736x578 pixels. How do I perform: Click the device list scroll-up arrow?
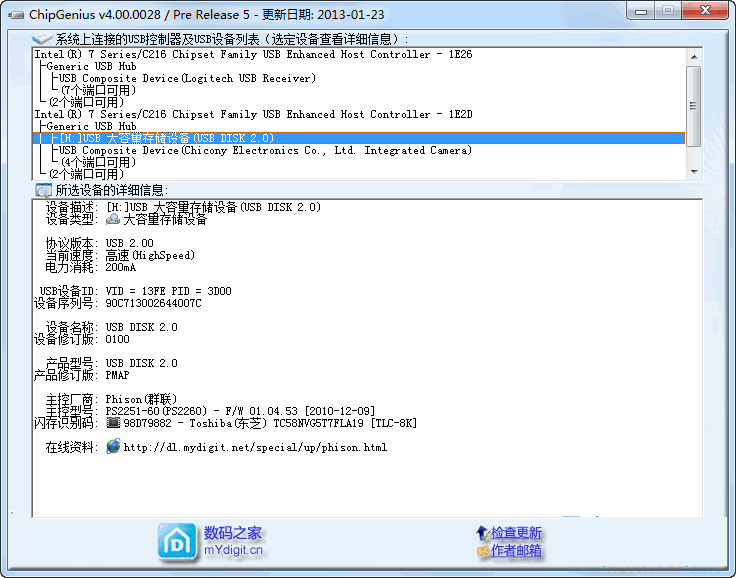click(x=694, y=57)
